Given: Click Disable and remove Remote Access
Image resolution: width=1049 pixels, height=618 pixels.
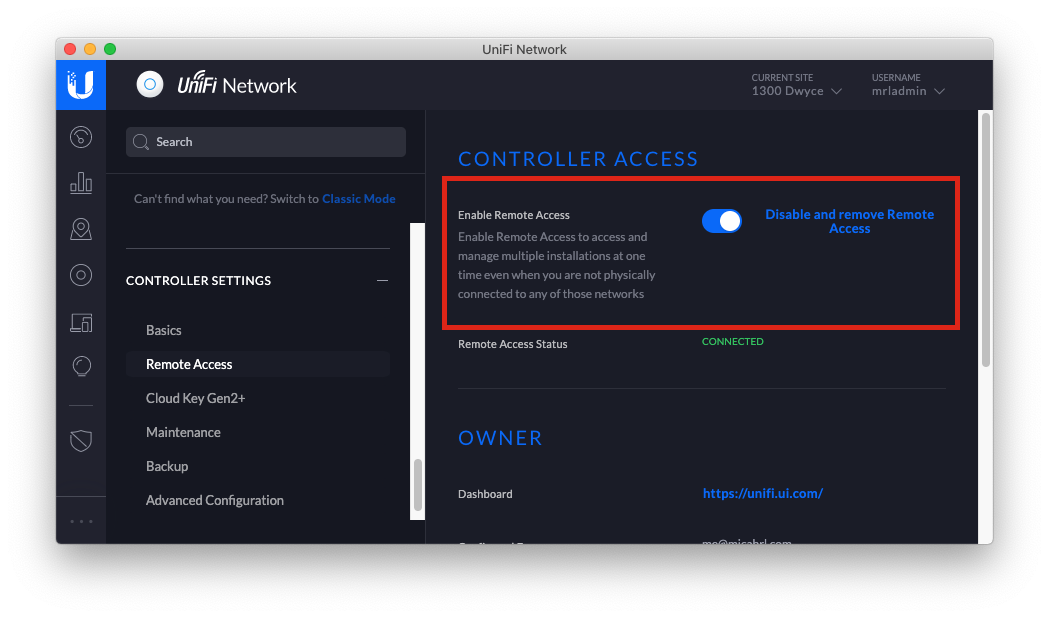Looking at the screenshot, I should [849, 221].
